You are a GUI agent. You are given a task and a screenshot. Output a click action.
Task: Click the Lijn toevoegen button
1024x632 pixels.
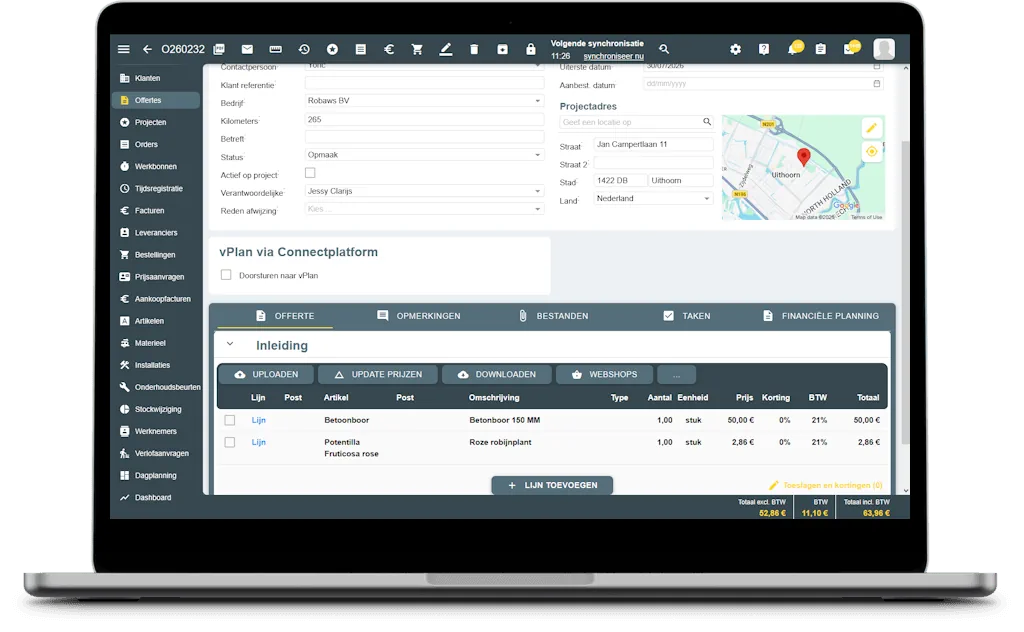coord(552,485)
